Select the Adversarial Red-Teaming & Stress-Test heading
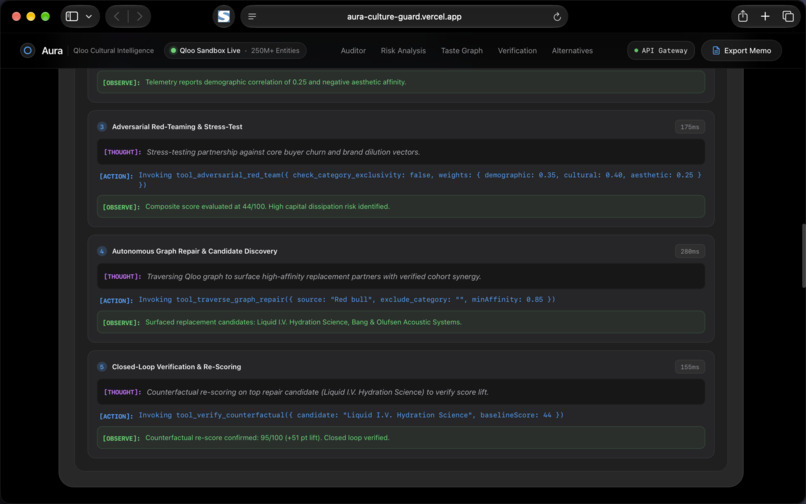806x504 pixels. pos(177,127)
